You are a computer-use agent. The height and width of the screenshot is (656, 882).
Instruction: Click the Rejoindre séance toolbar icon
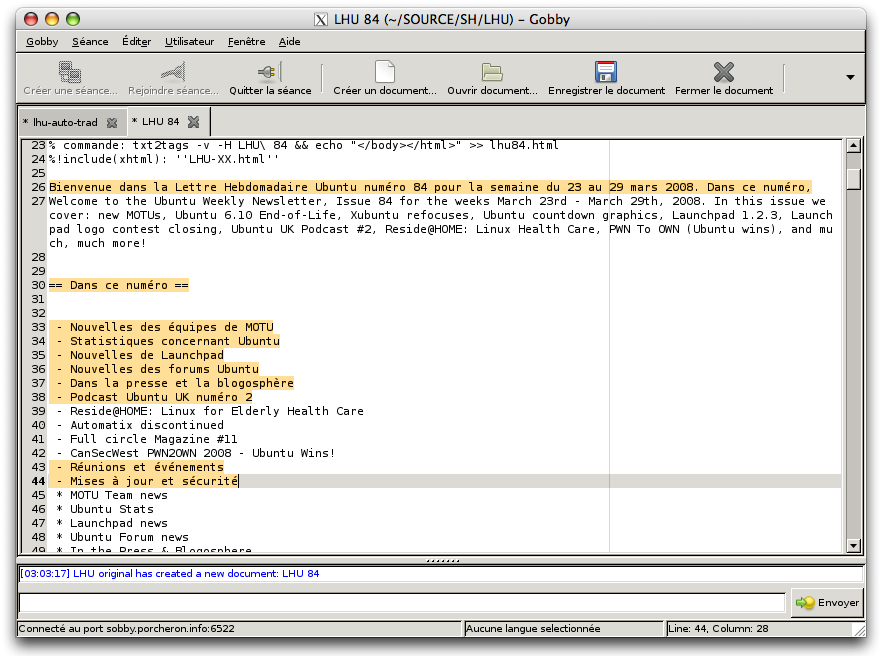pyautogui.click(x=173, y=72)
